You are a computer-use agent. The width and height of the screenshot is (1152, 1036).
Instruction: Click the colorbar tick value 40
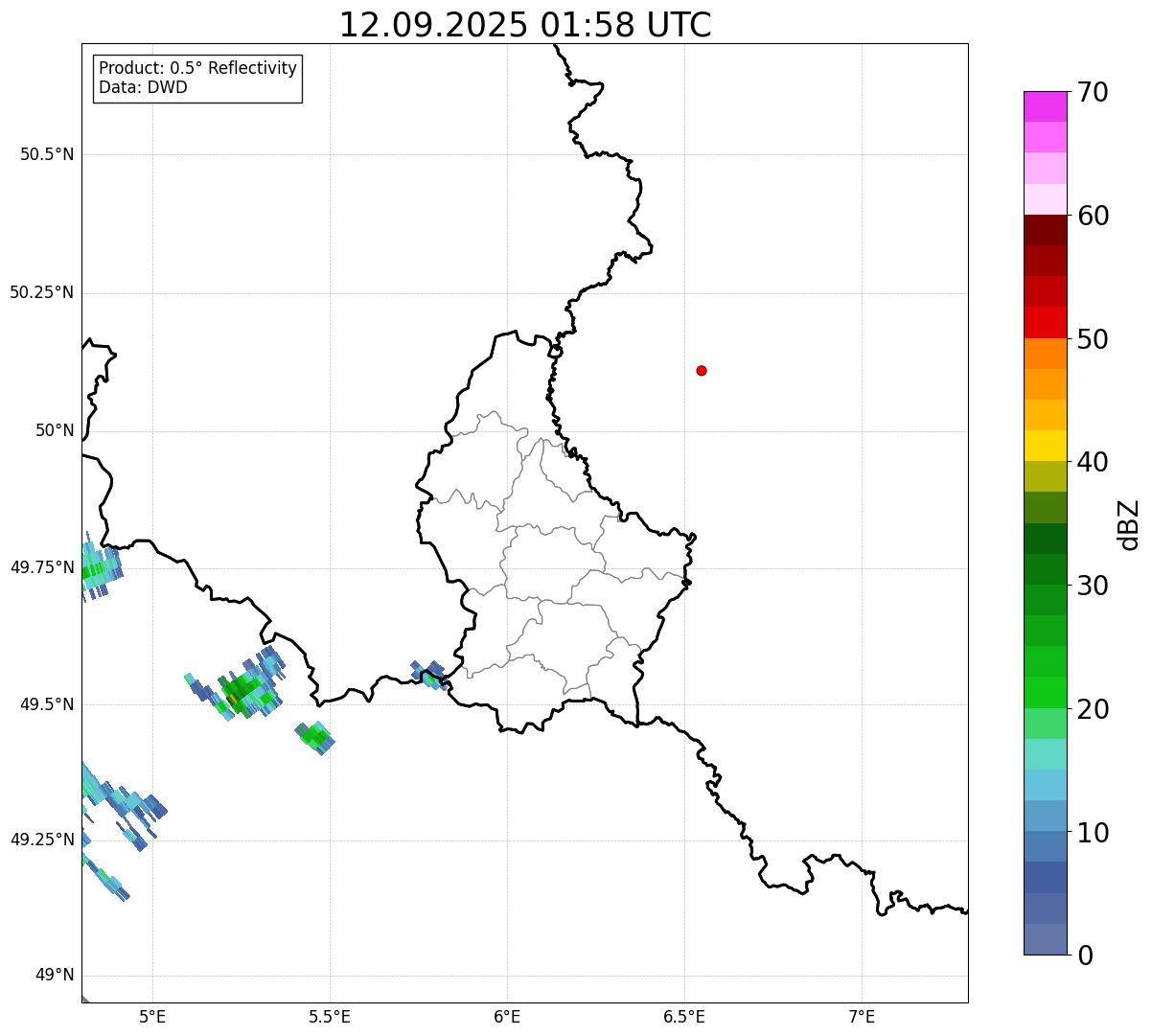tap(1093, 462)
